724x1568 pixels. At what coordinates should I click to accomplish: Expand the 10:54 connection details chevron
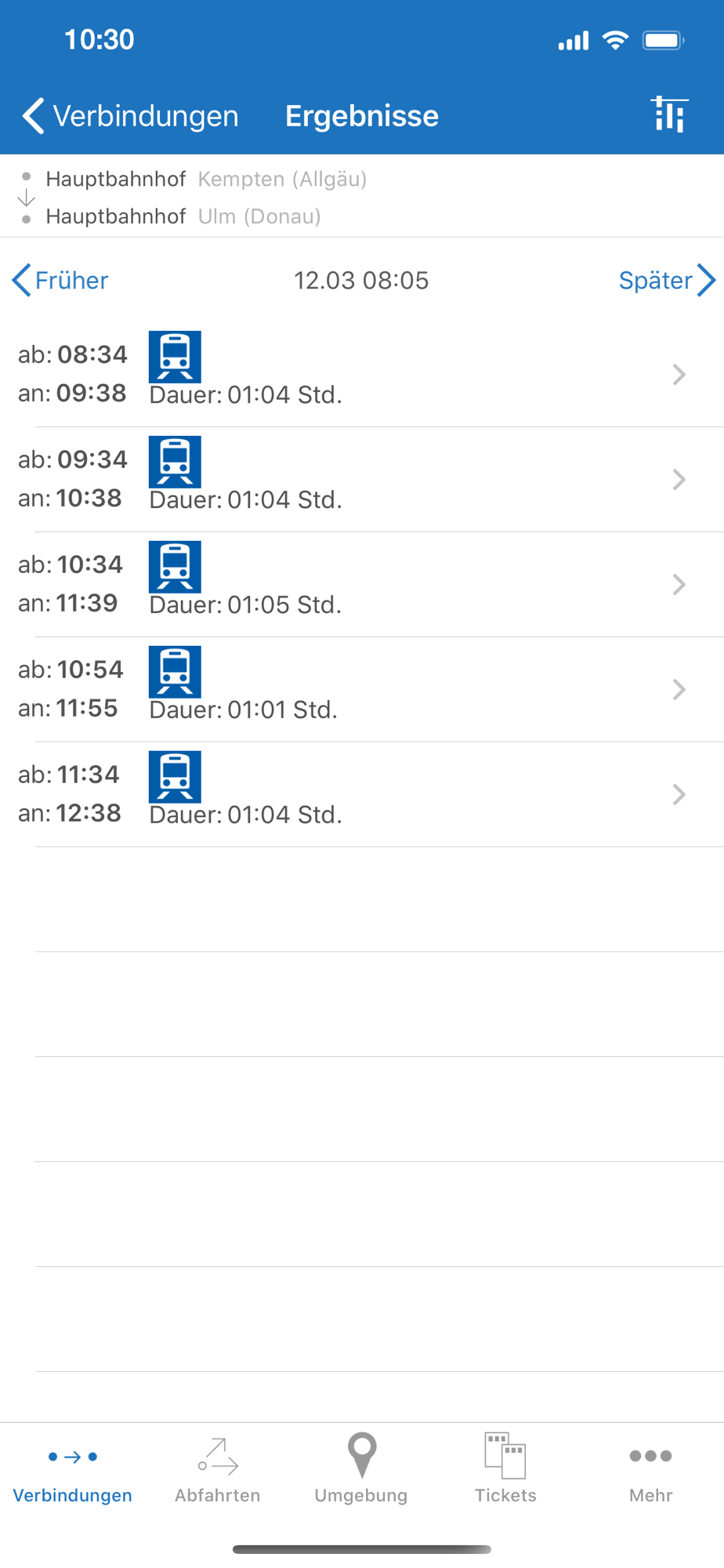click(679, 690)
